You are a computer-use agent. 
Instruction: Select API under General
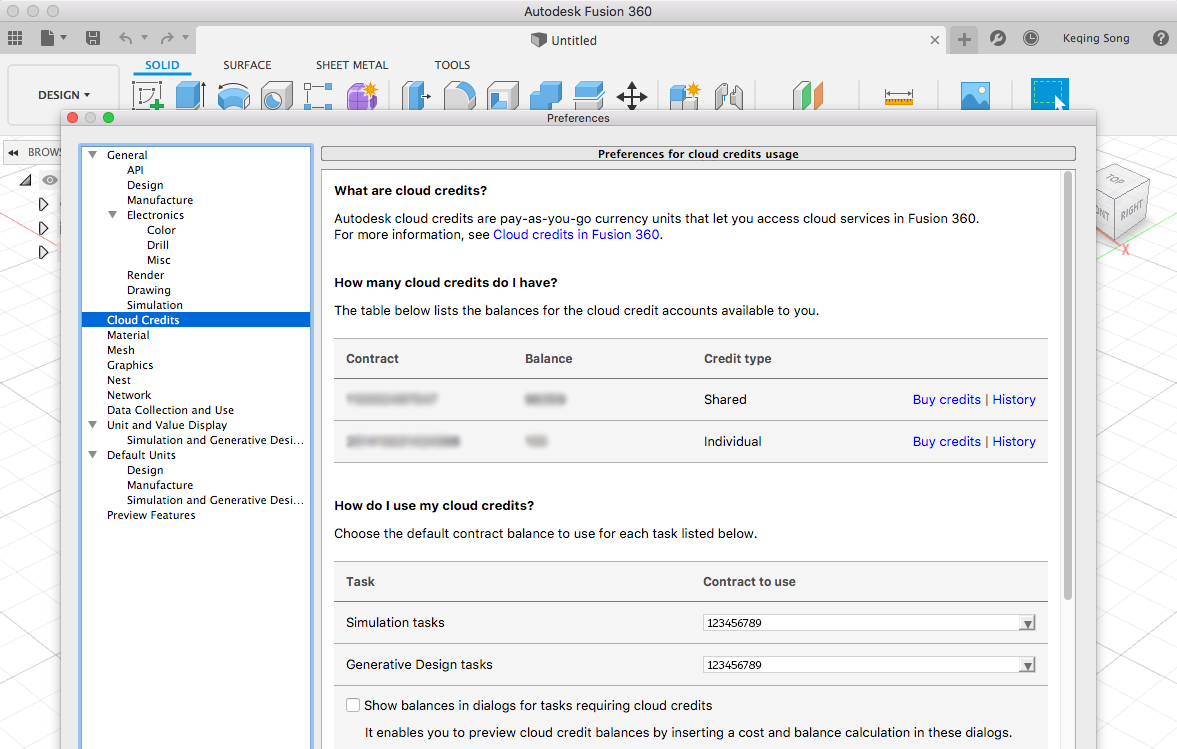coord(135,170)
